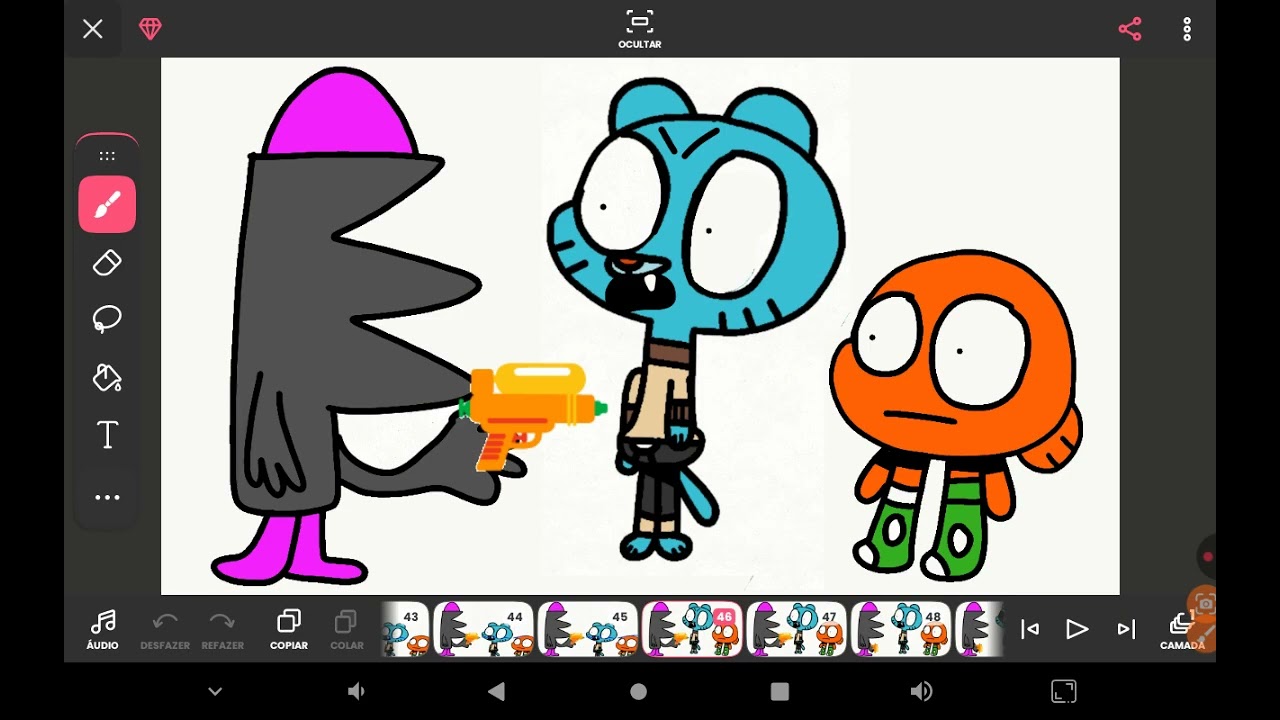
Task: Share the project via share icon
Action: 1130,29
